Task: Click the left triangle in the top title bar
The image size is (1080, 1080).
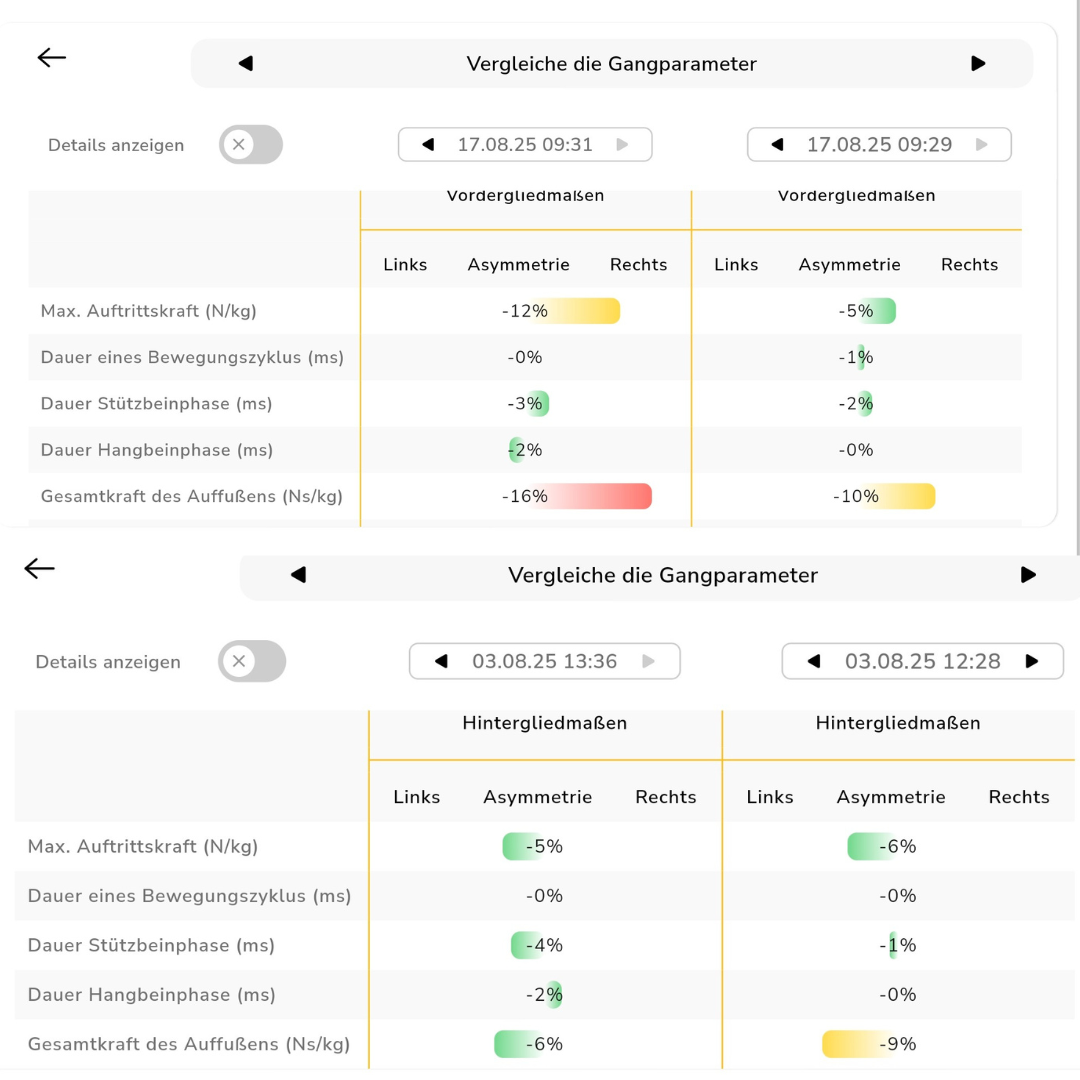Action: point(246,64)
